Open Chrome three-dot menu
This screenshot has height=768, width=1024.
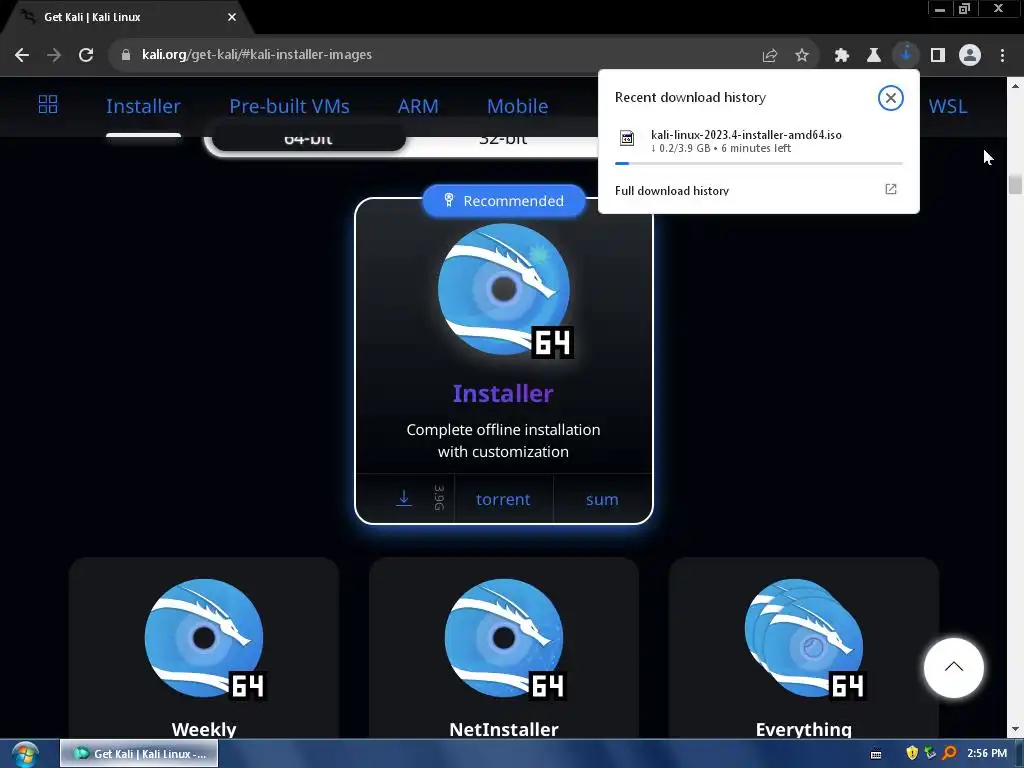1002,56
